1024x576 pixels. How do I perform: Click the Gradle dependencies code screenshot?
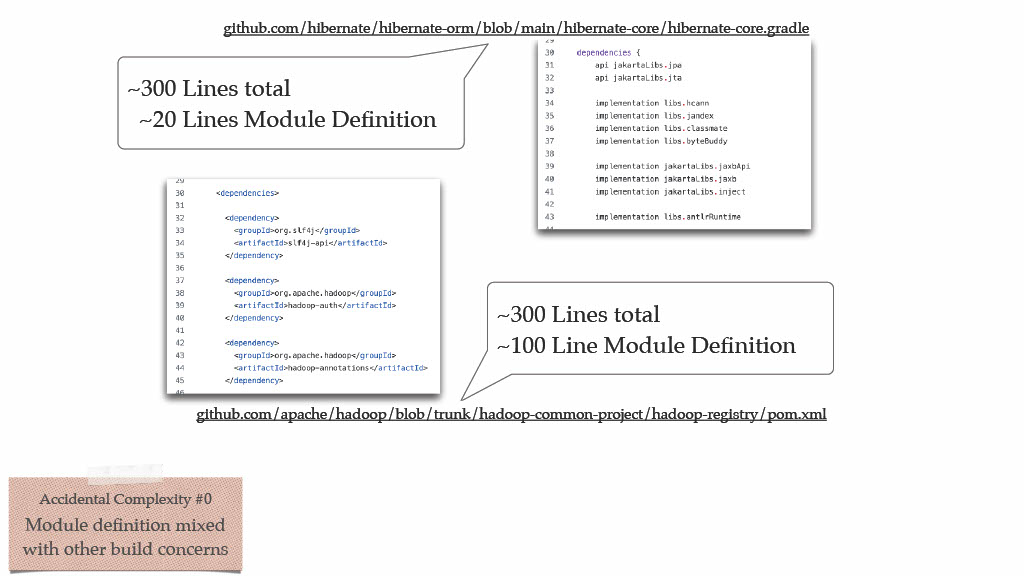pyautogui.click(x=674, y=134)
